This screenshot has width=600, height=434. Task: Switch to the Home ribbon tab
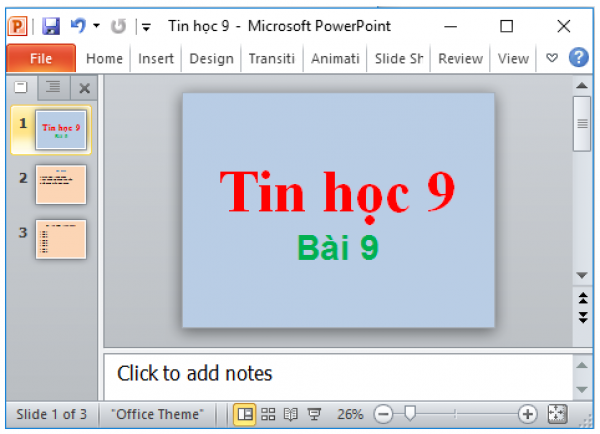coord(104,59)
